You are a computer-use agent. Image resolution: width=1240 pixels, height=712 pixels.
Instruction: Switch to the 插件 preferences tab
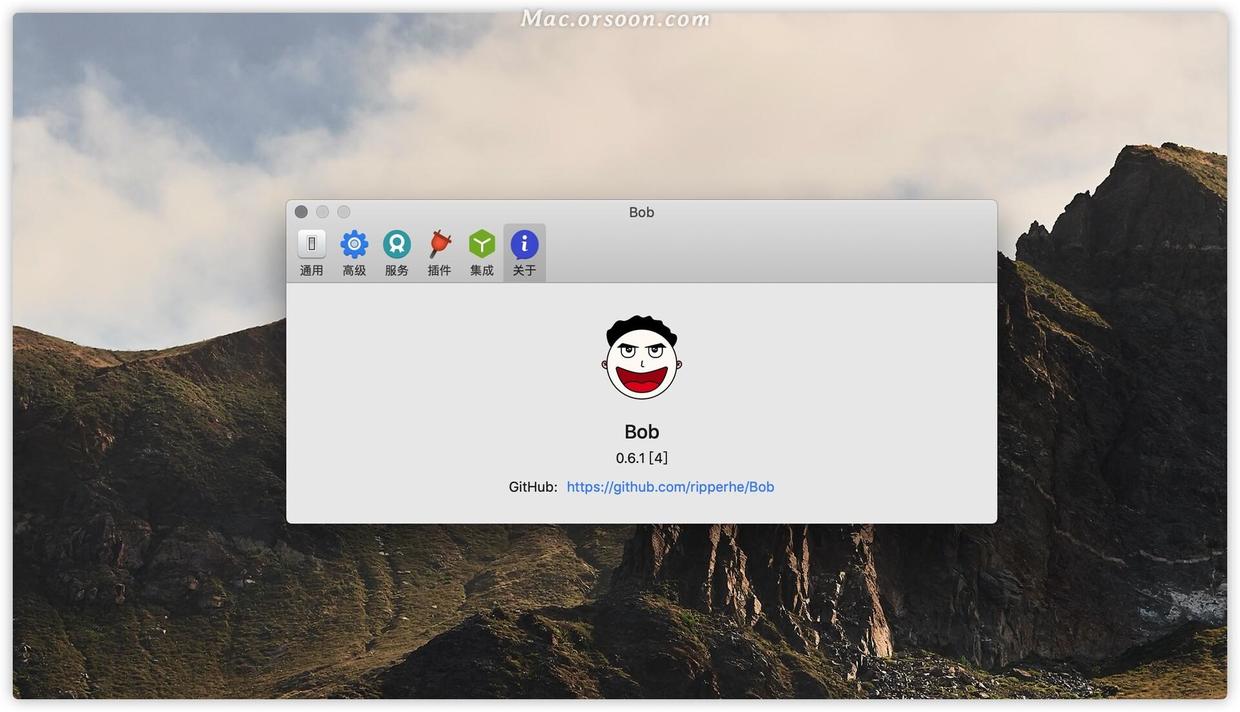point(439,252)
